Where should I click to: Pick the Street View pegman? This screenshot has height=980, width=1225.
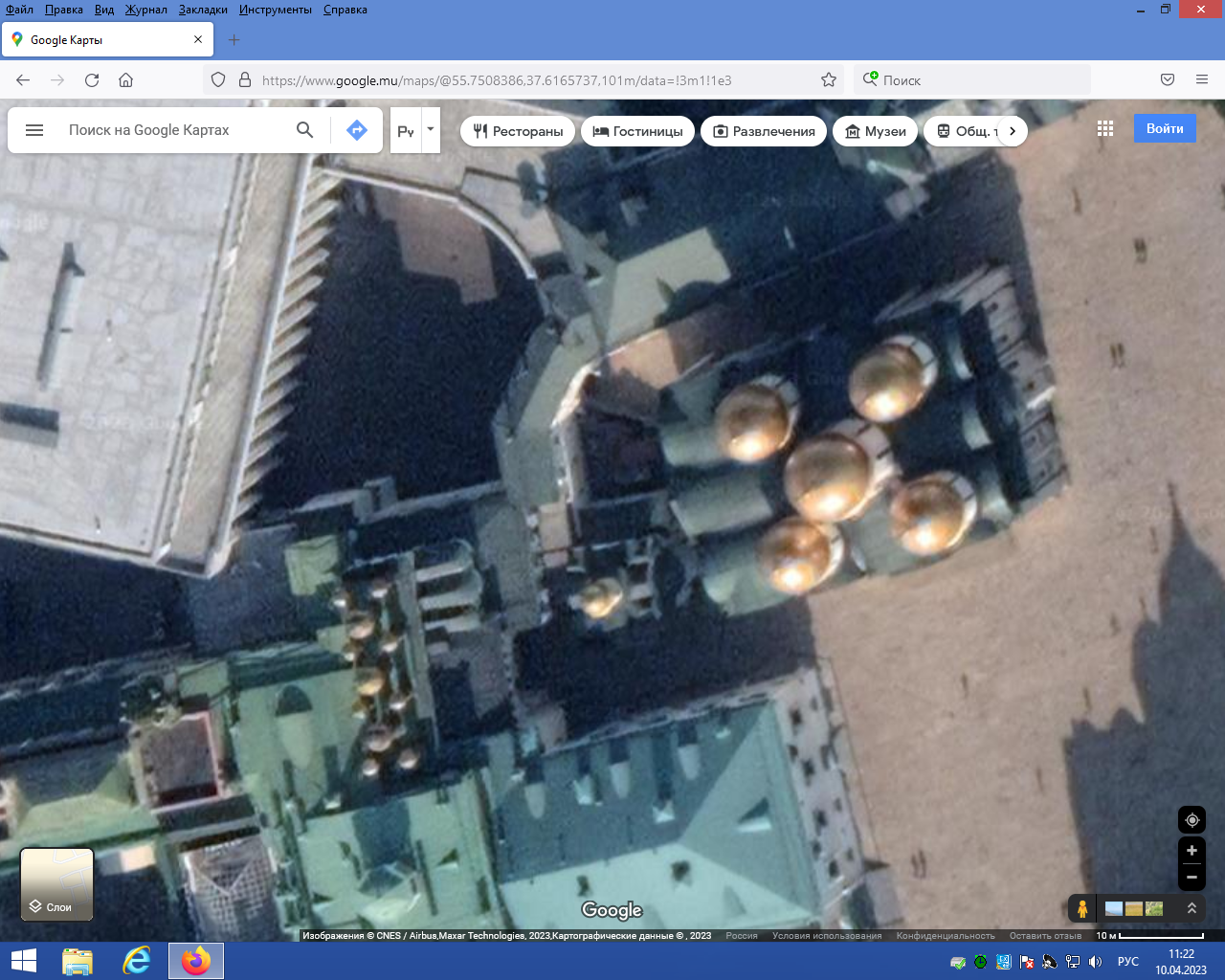pyautogui.click(x=1082, y=908)
